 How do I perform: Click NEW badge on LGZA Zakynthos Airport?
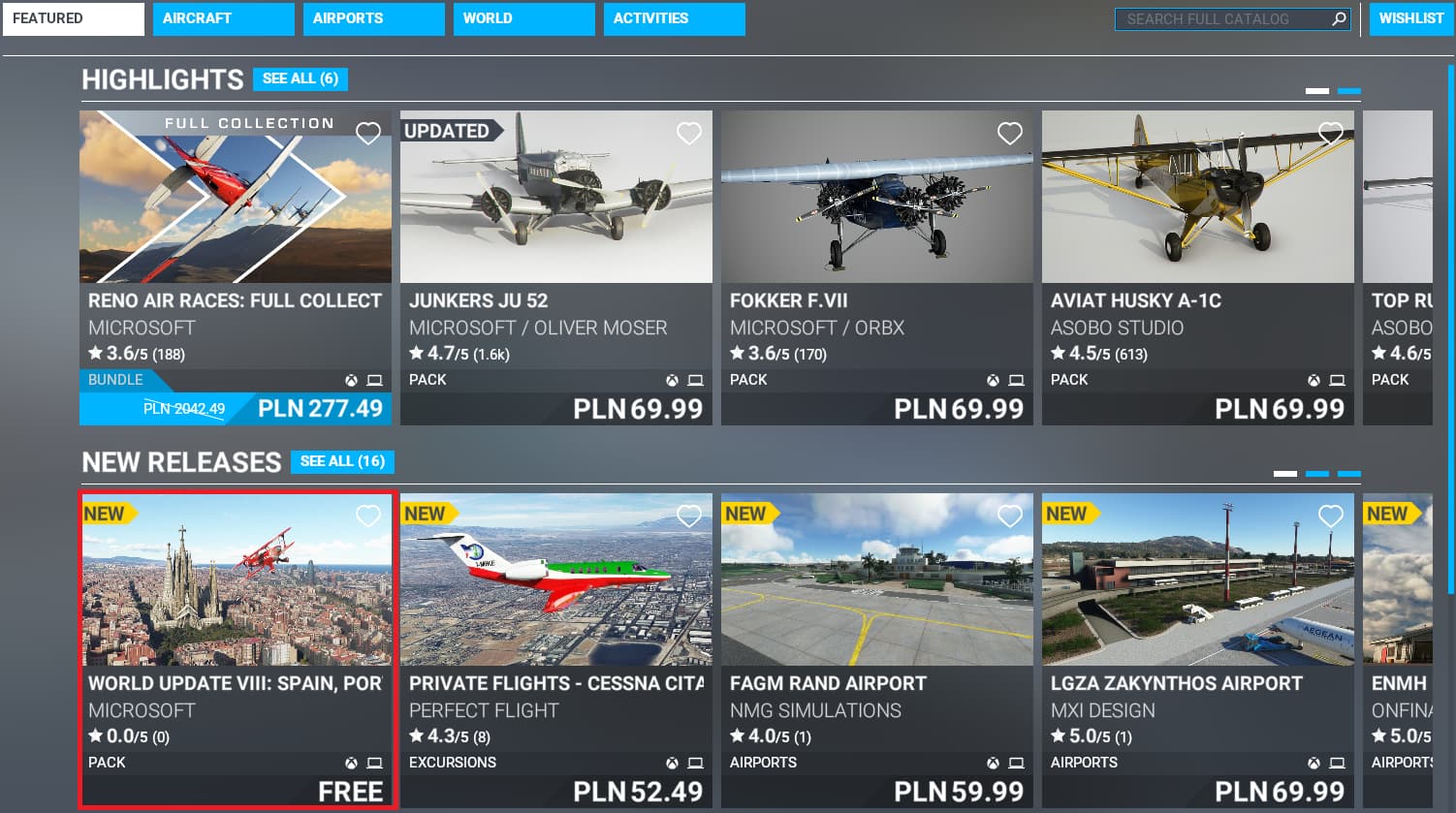1071,514
